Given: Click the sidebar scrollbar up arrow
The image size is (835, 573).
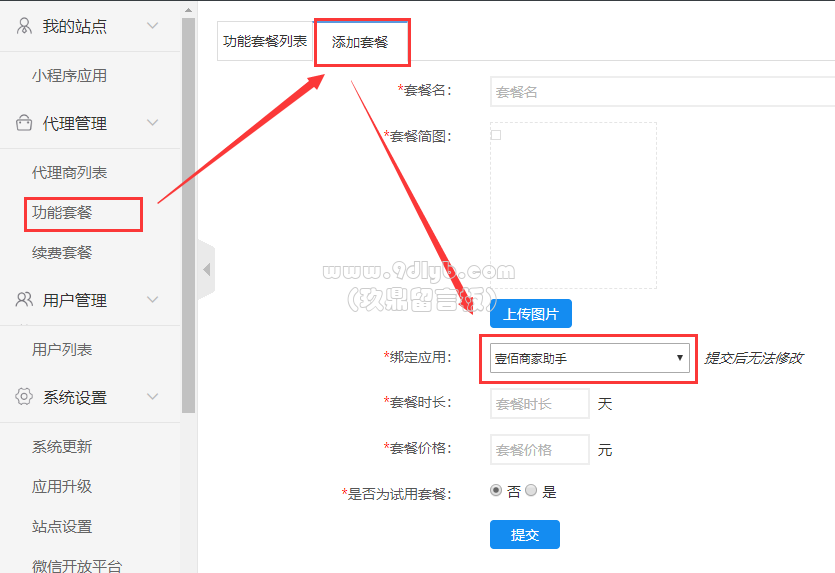Looking at the screenshot, I should (189, 10).
